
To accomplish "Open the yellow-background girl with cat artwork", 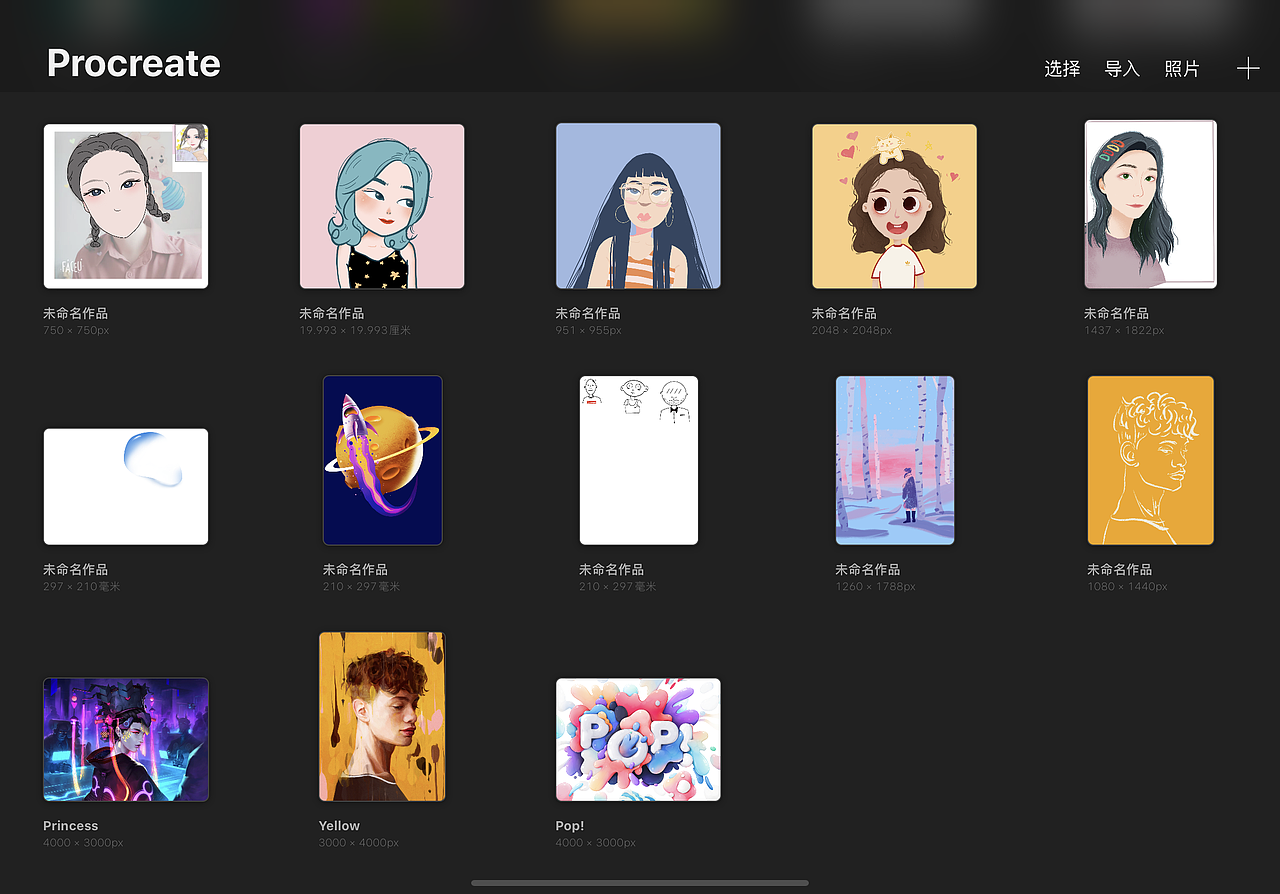I will [x=894, y=205].
